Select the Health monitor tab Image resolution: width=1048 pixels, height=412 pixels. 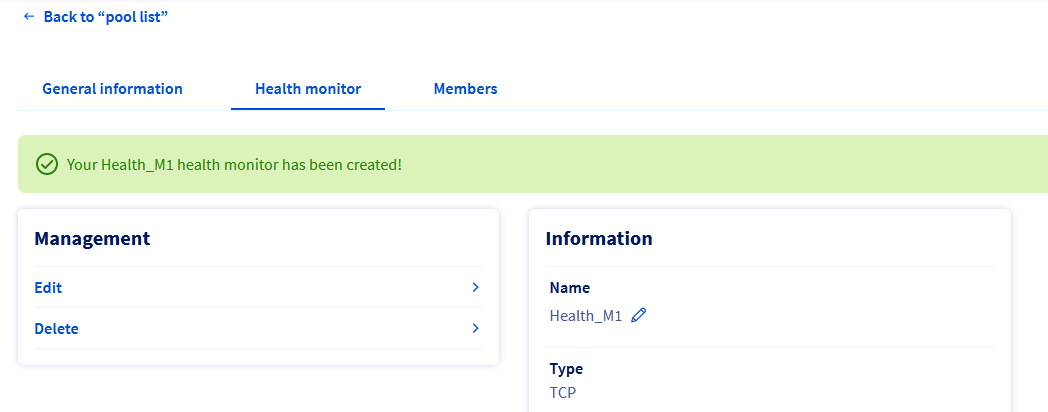pos(308,89)
